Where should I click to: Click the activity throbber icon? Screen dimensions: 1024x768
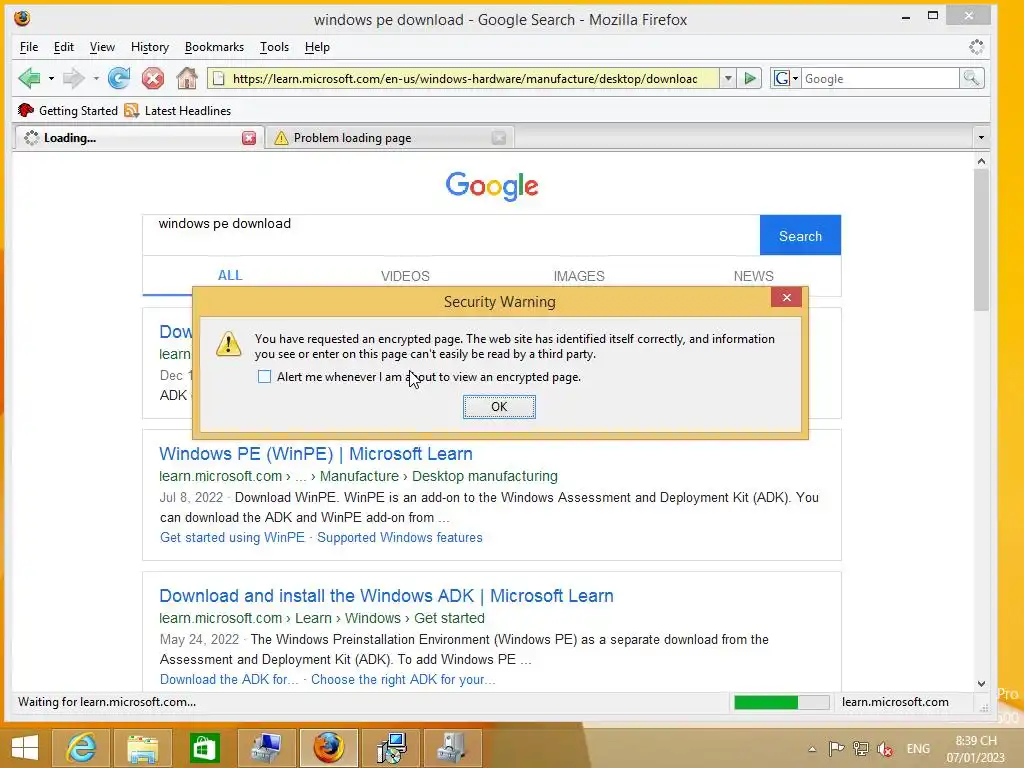976,47
